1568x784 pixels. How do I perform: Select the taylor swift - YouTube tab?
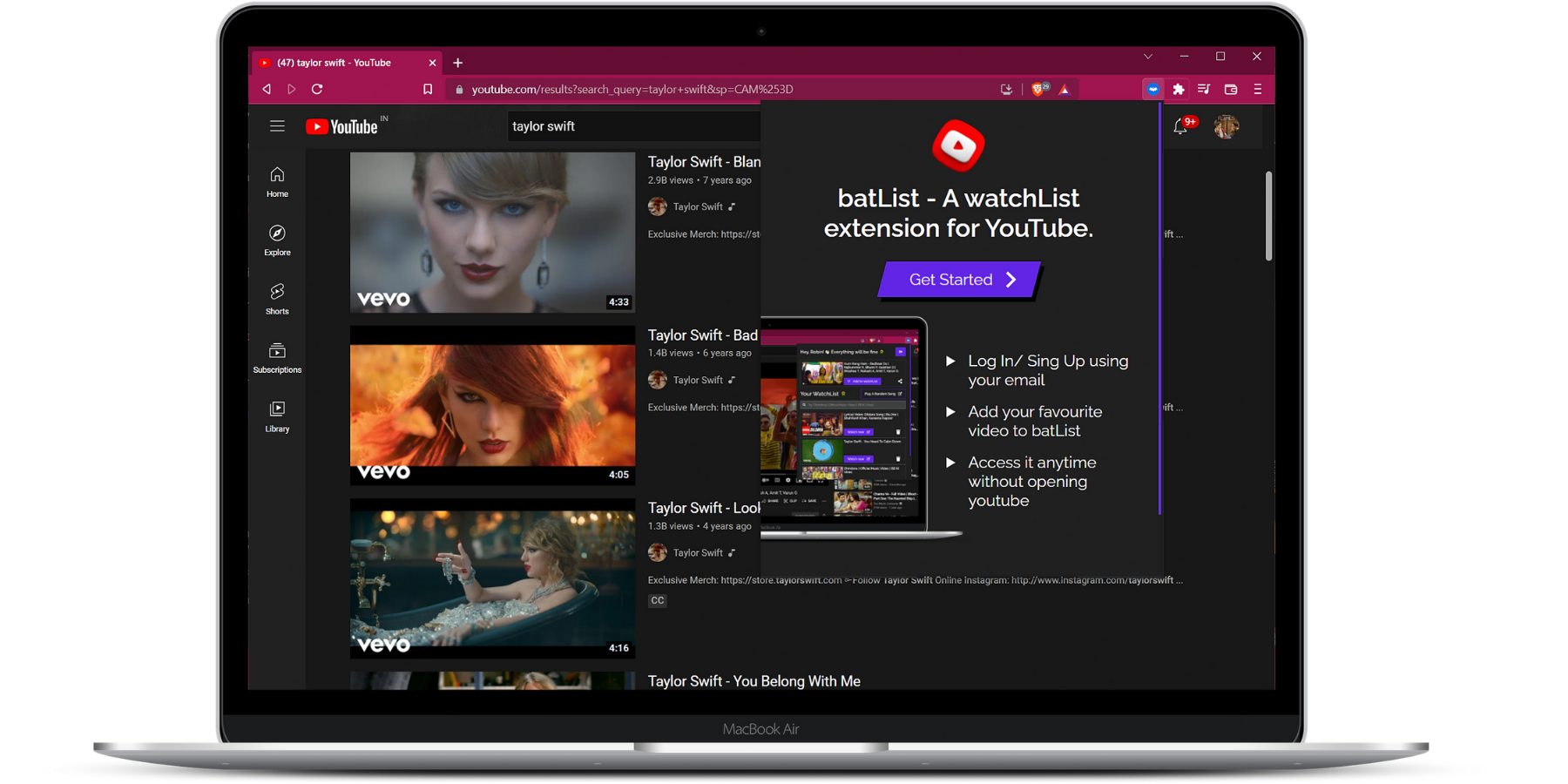[347, 63]
